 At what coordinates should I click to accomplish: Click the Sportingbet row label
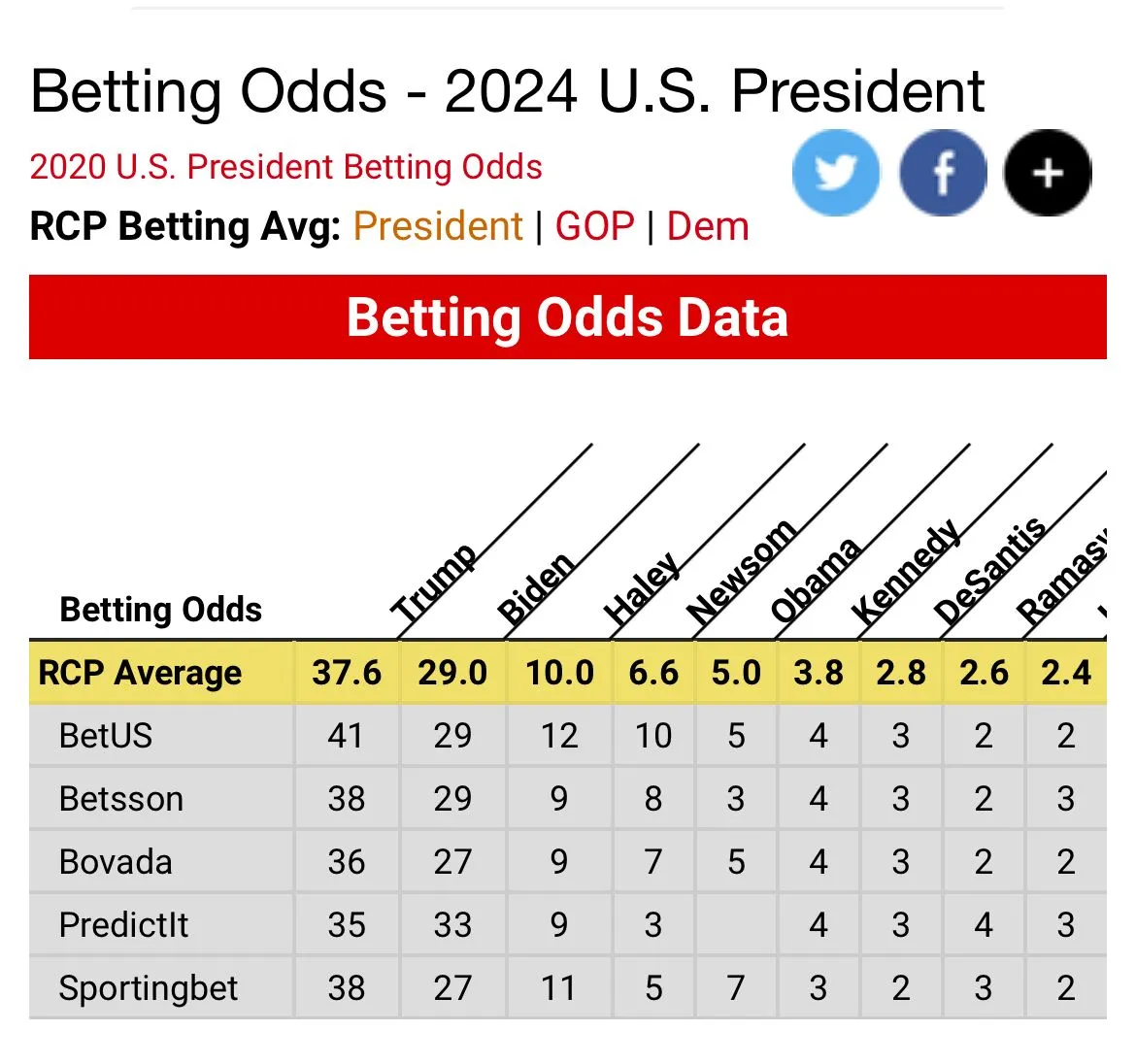click(149, 988)
